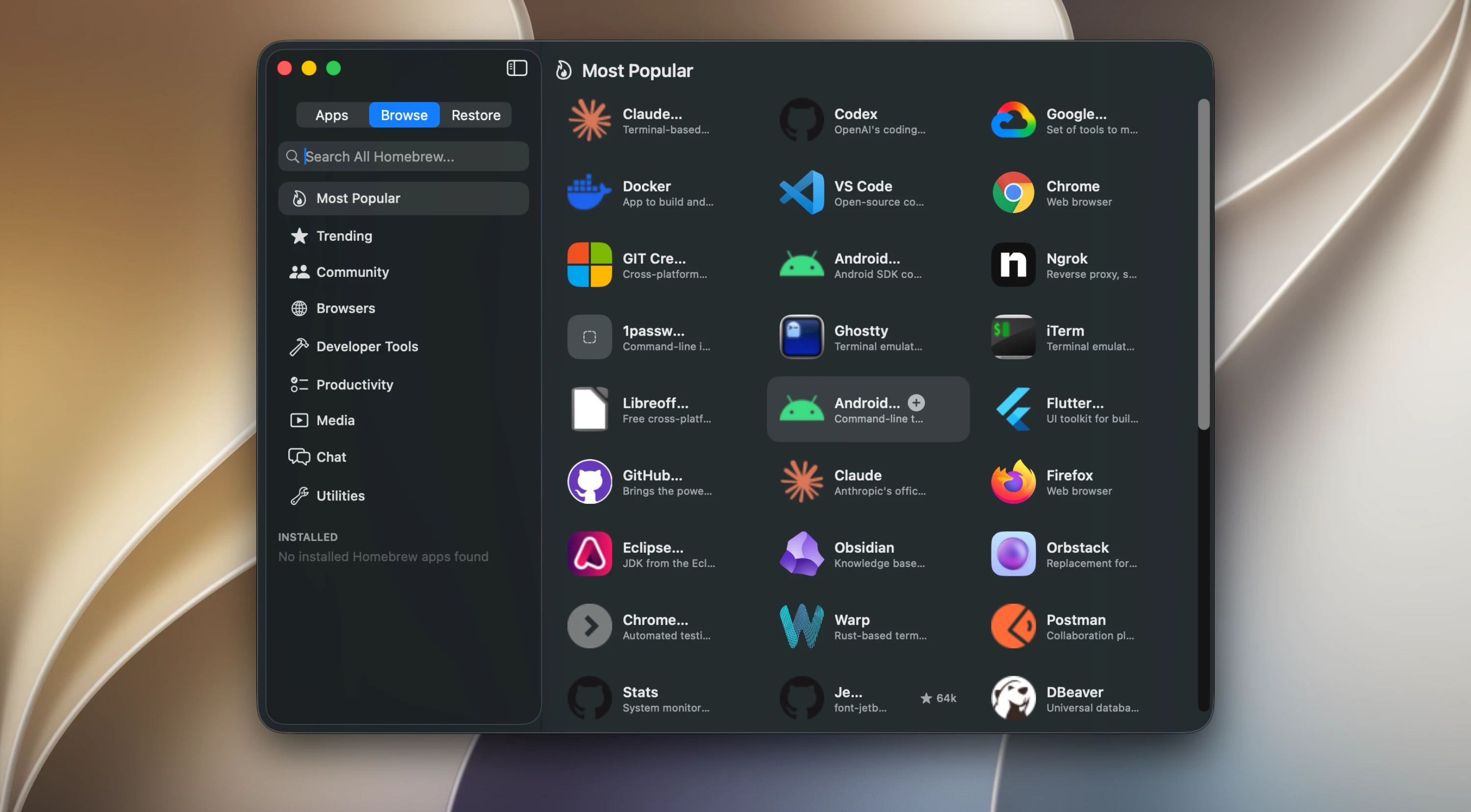Go to the Browsers category
This screenshot has width=1471, height=812.
[x=403, y=309]
